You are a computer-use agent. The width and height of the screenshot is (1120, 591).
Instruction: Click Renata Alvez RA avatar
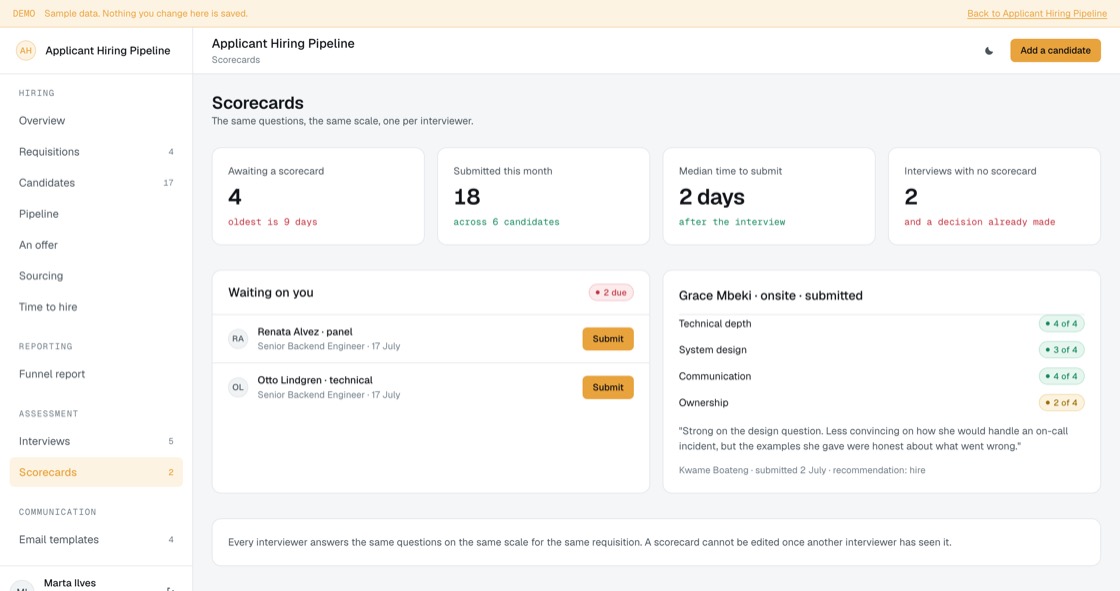coord(238,339)
